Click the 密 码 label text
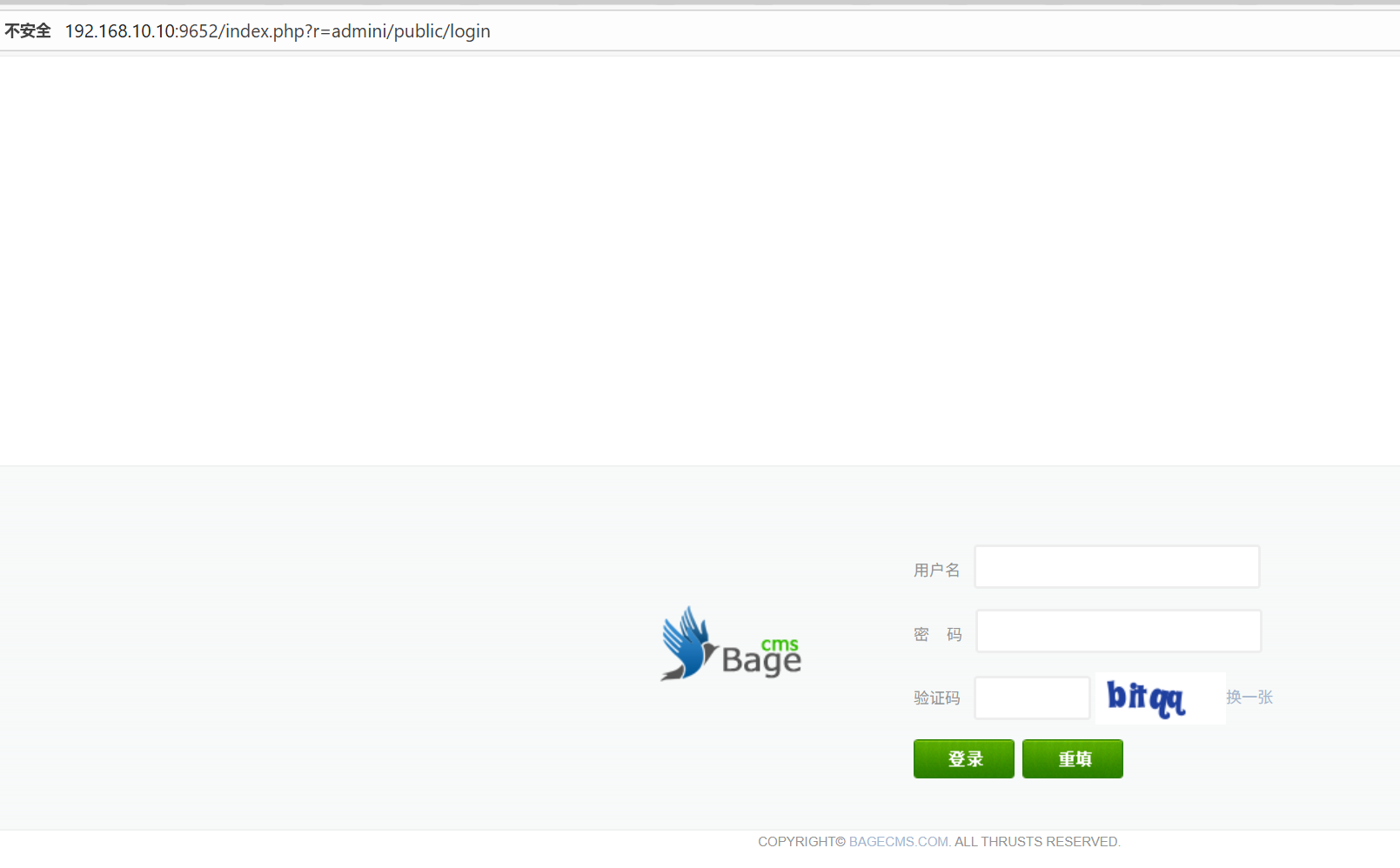Viewport: 1400px width, 868px height. click(x=937, y=635)
